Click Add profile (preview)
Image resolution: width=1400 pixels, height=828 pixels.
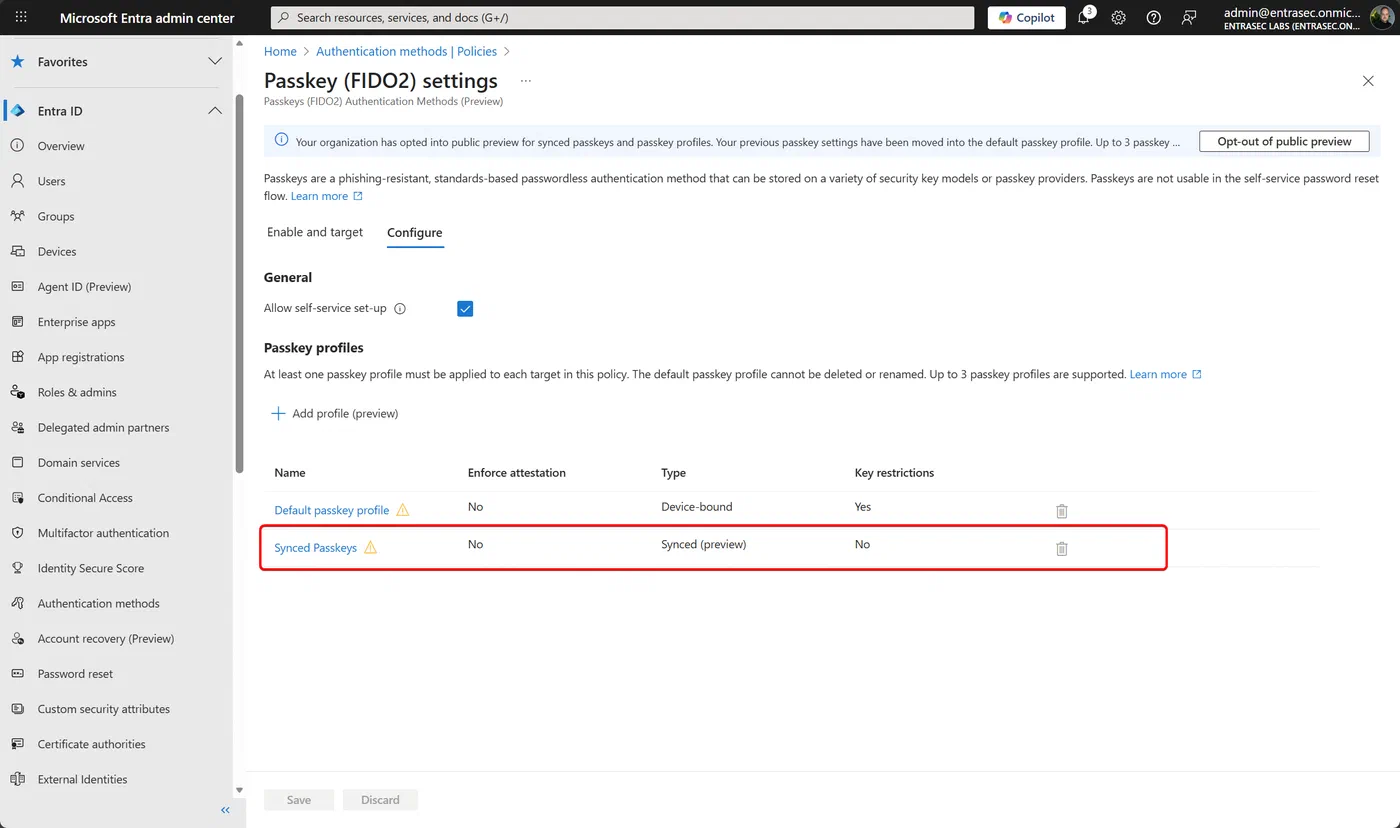335,413
